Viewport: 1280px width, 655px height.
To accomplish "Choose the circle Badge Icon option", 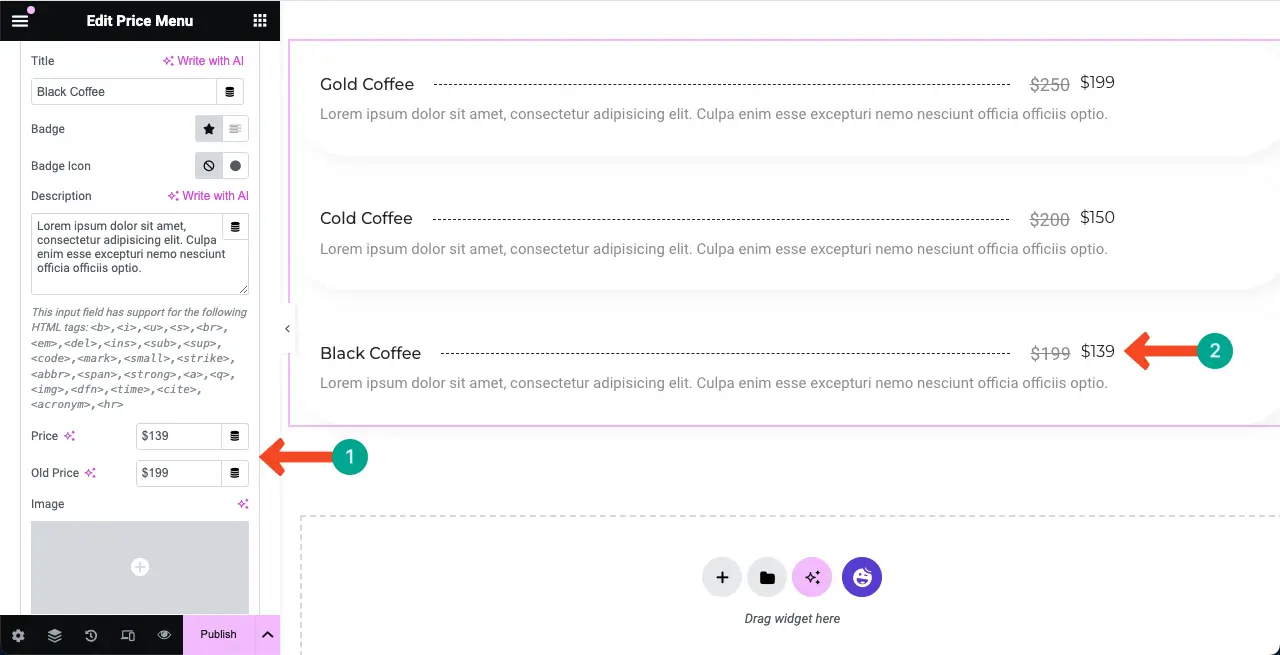I will 235,166.
